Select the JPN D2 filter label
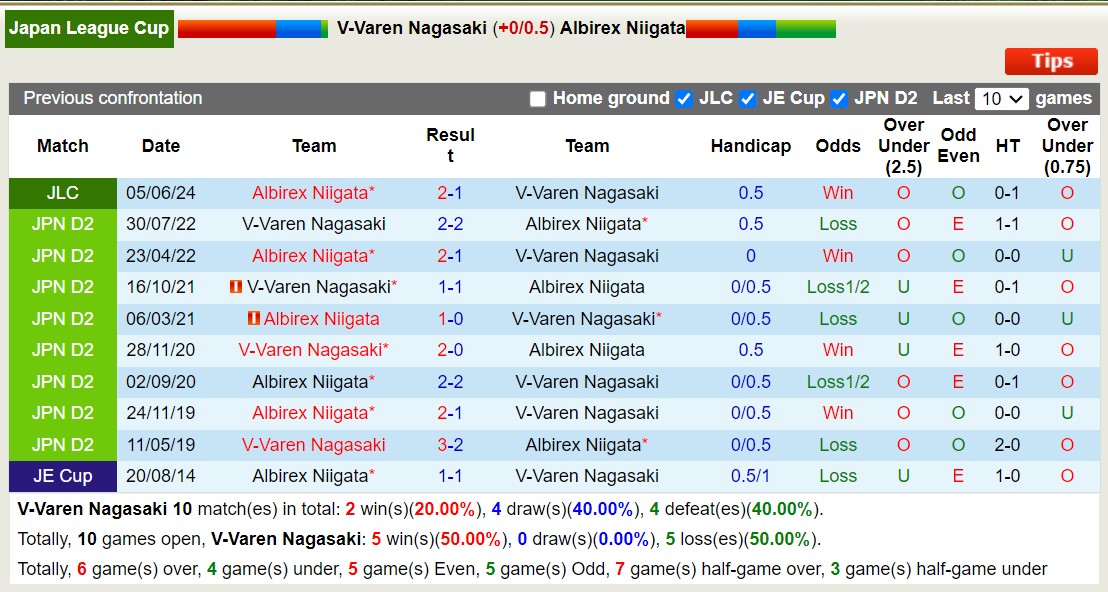The width and height of the screenshot is (1108, 592). 886,98
